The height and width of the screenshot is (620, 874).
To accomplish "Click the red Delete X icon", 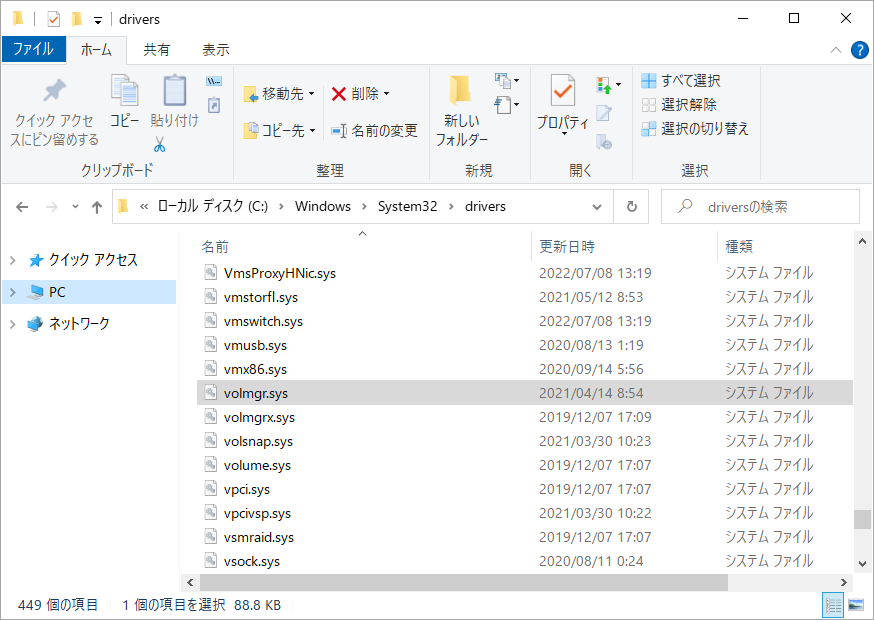I will tap(338, 94).
